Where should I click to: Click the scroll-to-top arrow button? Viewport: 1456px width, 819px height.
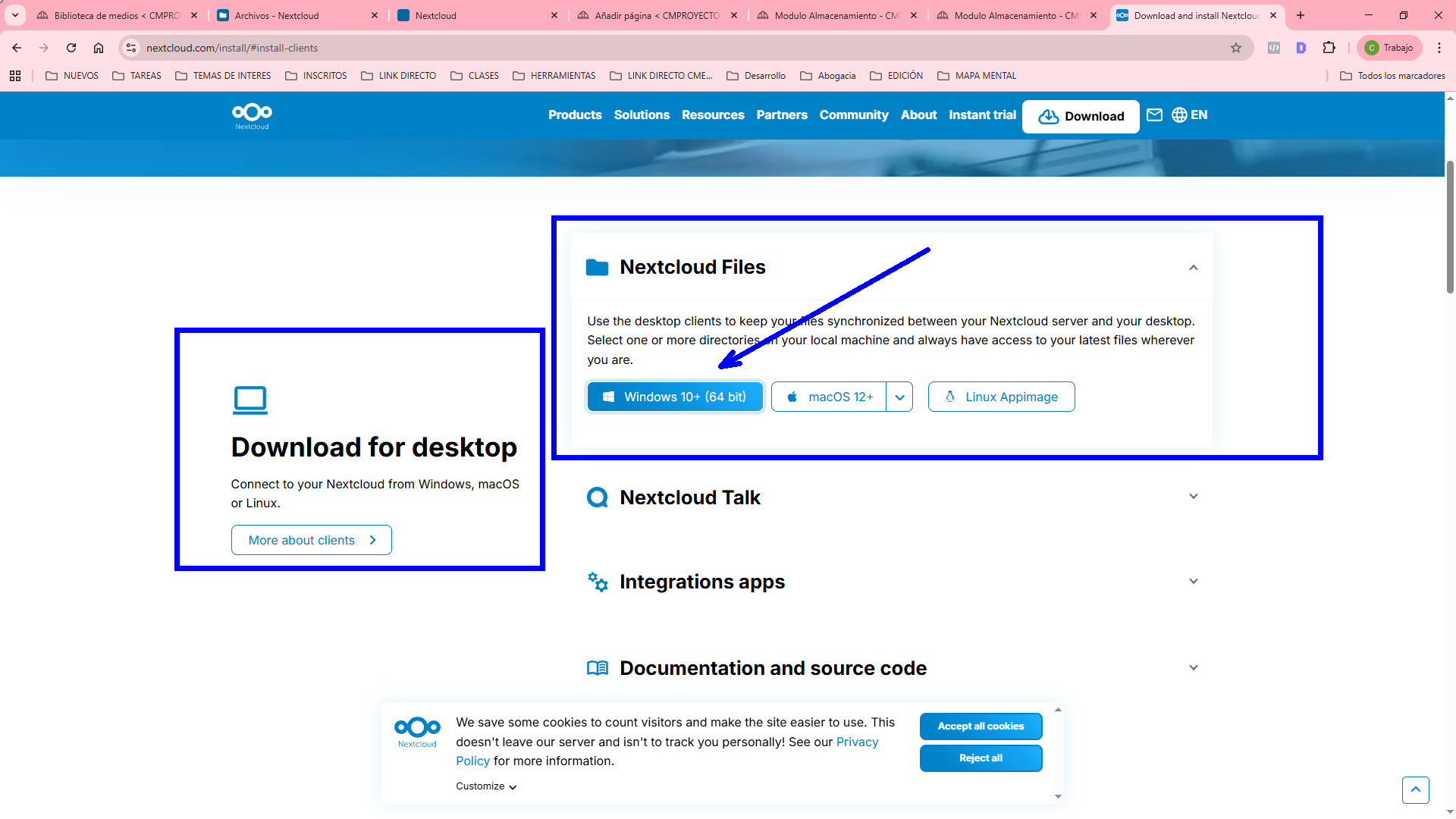(x=1415, y=789)
